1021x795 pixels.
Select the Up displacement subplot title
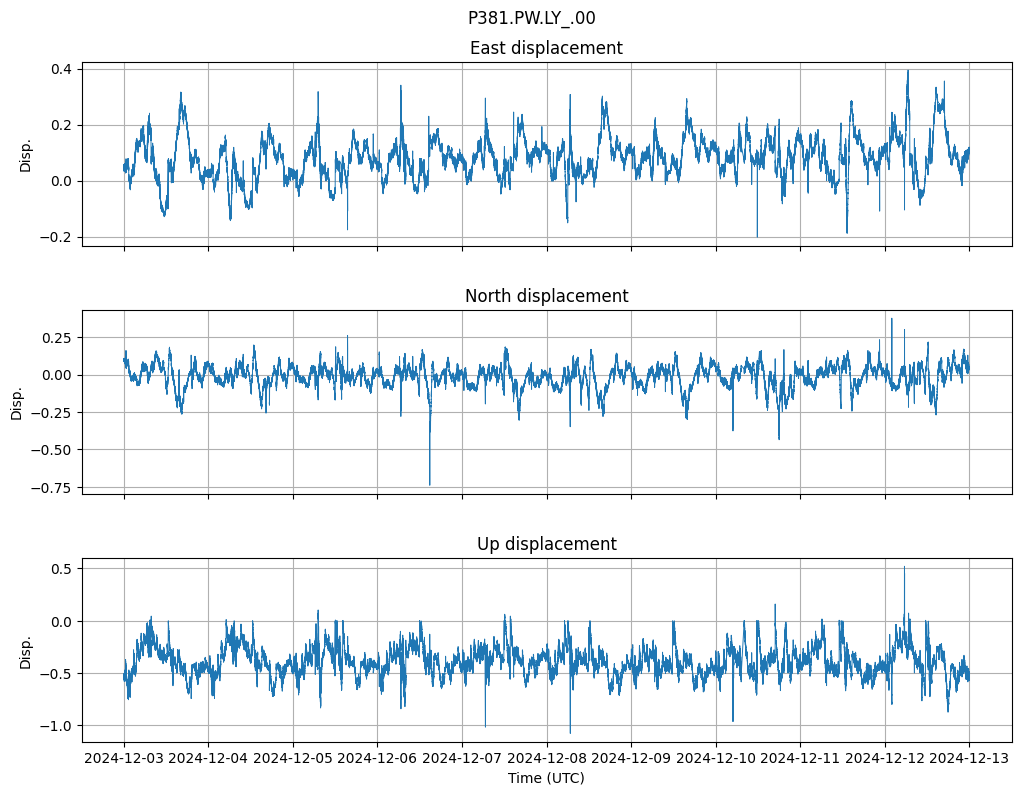point(546,544)
